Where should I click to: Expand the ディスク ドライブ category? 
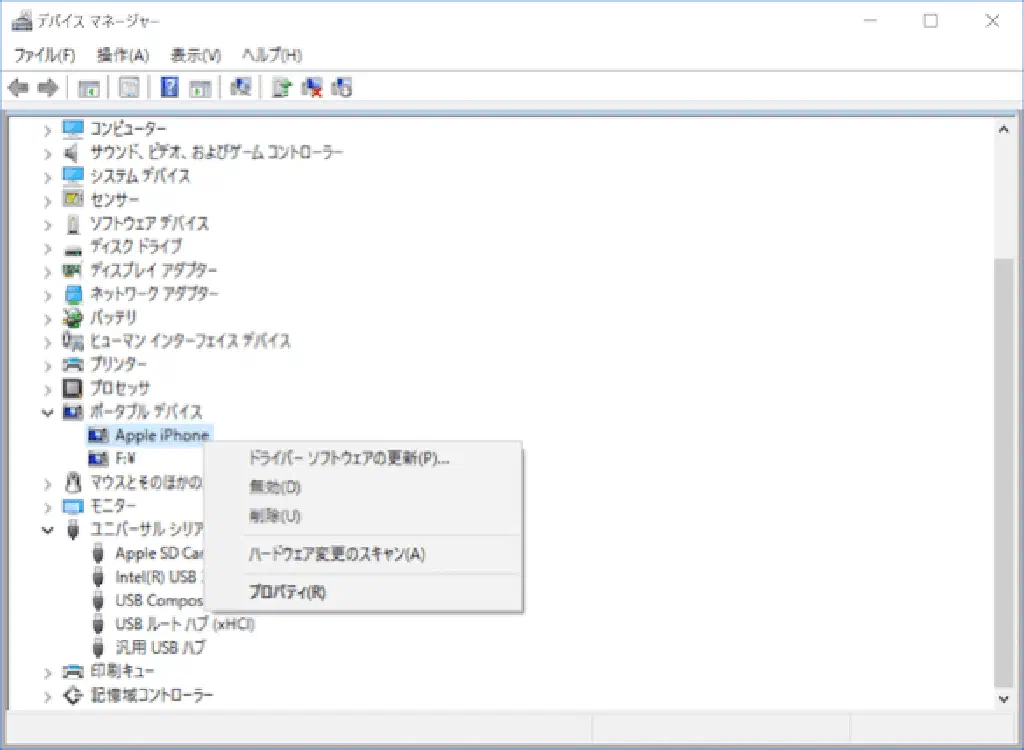tap(47, 247)
